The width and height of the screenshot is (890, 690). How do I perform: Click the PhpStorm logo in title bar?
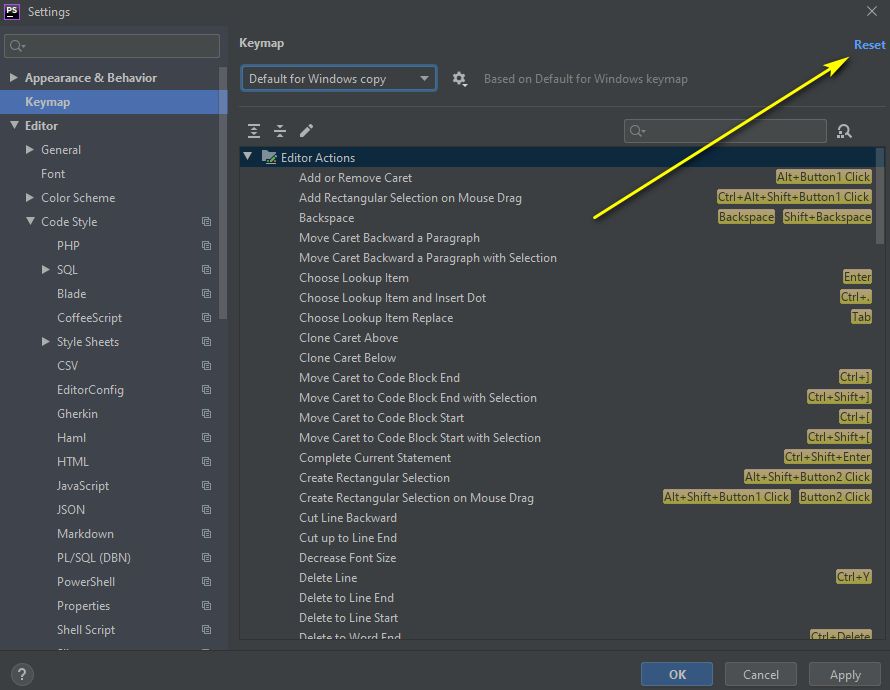point(12,11)
